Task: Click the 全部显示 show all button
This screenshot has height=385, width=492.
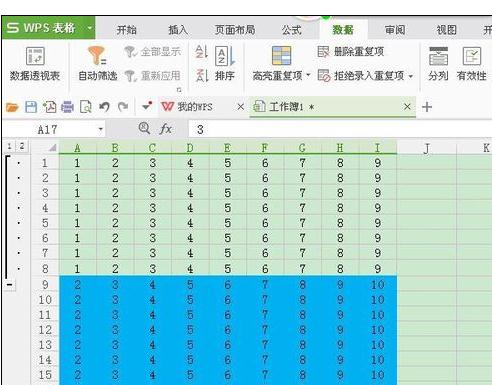Action: point(153,52)
